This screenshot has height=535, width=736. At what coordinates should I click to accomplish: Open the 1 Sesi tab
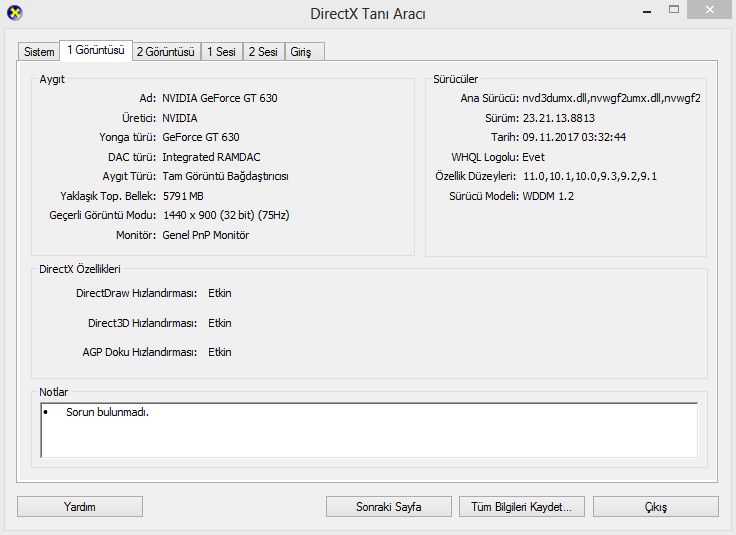pos(222,52)
